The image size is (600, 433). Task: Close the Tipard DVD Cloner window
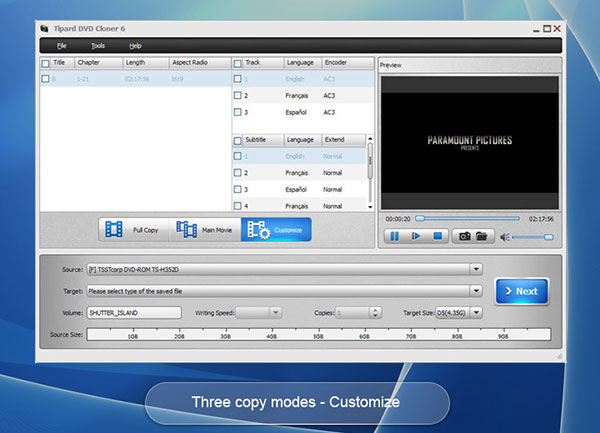pos(557,29)
